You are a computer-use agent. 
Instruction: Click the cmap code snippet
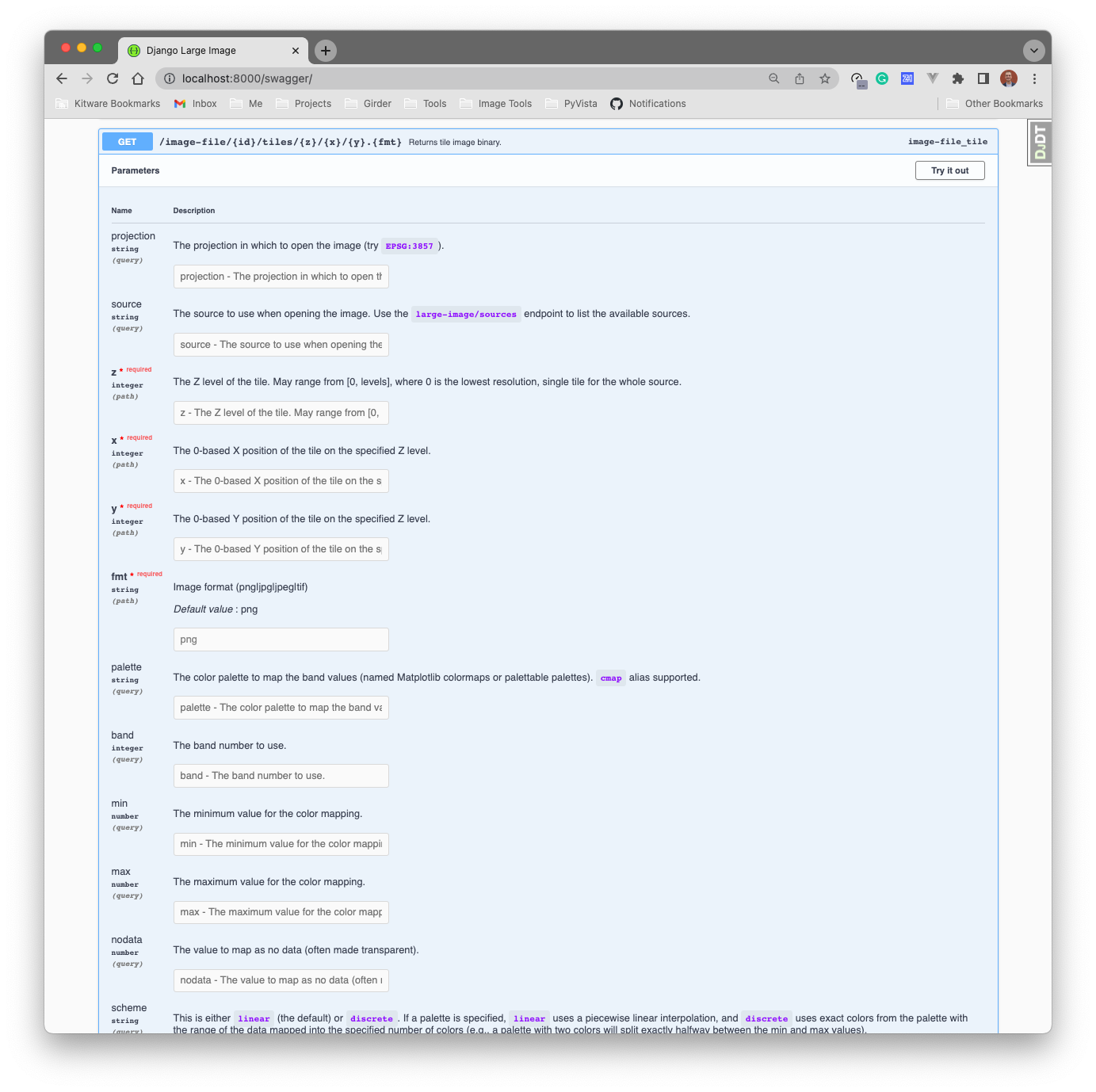(611, 678)
